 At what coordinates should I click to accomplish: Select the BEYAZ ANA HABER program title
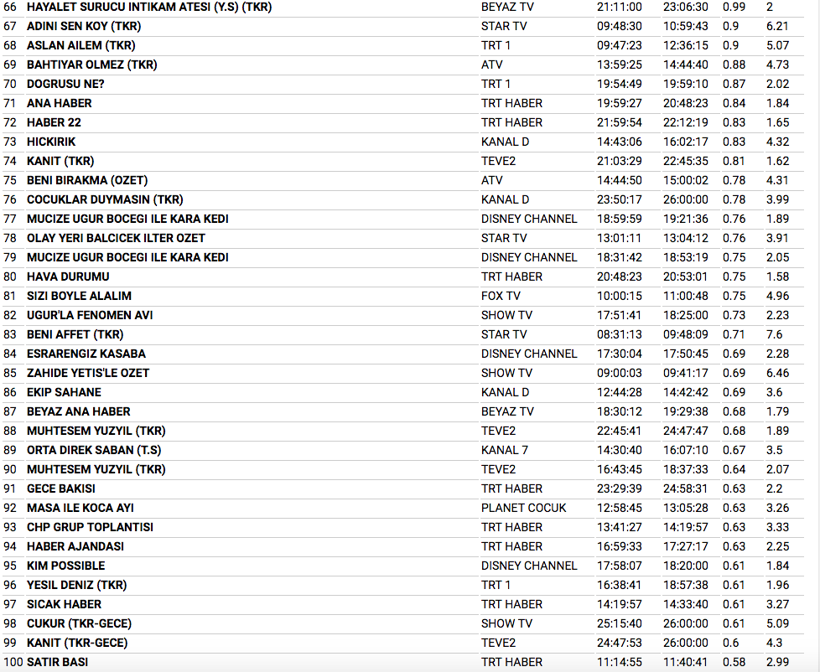point(79,411)
